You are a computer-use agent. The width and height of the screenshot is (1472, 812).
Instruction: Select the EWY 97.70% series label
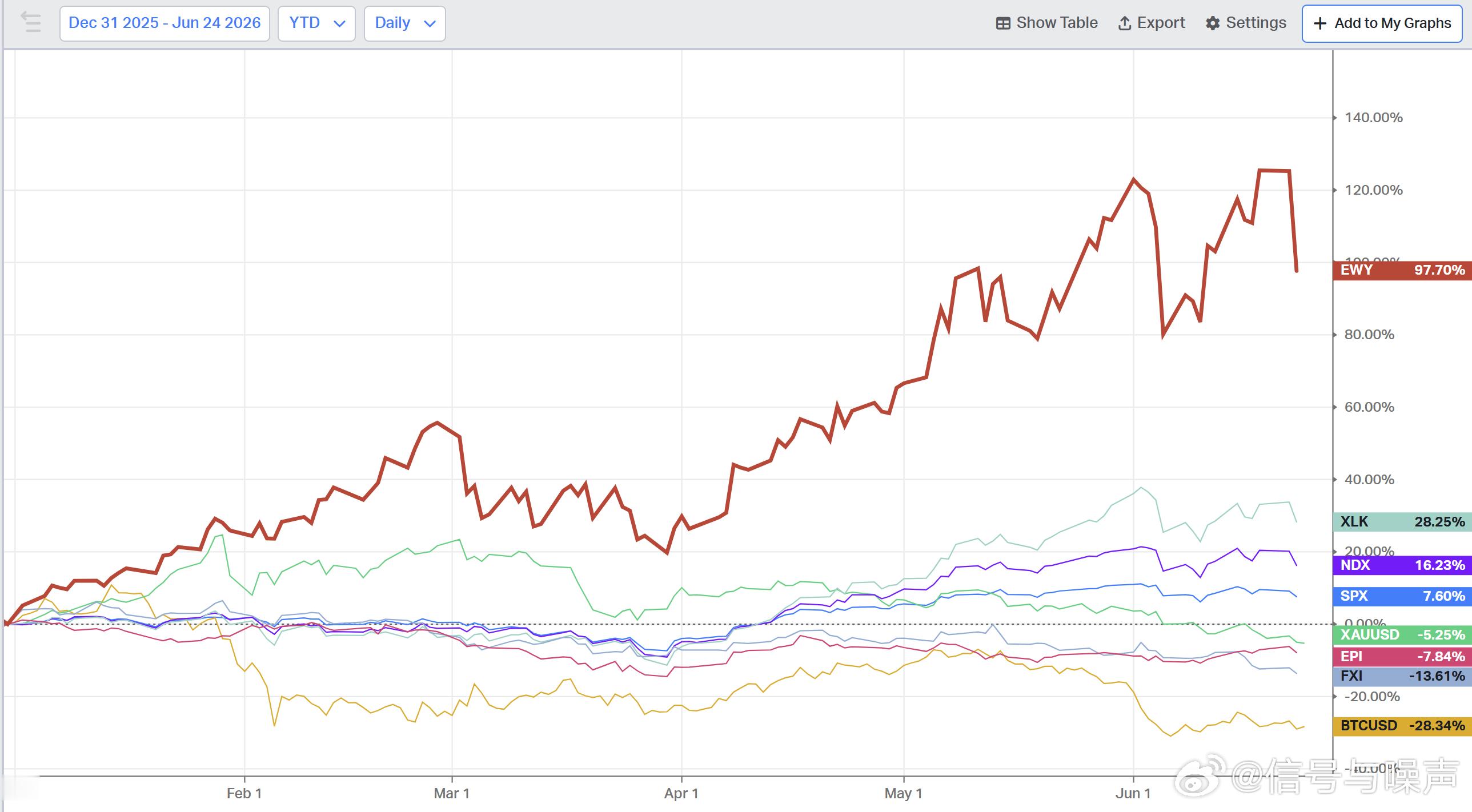tap(1402, 270)
